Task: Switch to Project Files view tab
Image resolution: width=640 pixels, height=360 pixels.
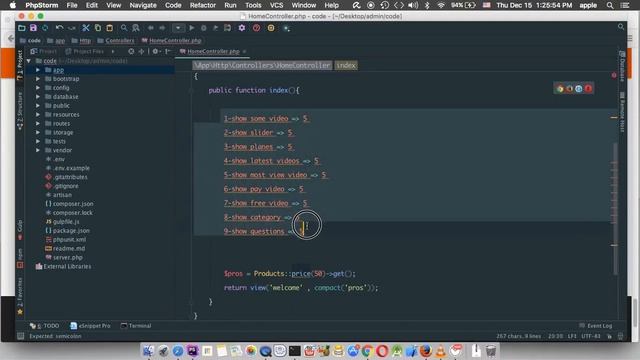Action: click(x=84, y=51)
